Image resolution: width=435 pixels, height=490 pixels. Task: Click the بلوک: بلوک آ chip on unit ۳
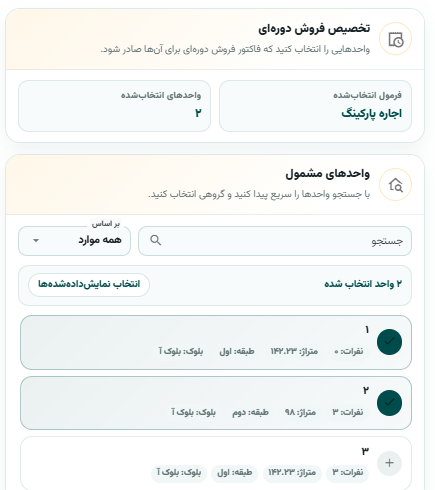[x=179, y=473]
